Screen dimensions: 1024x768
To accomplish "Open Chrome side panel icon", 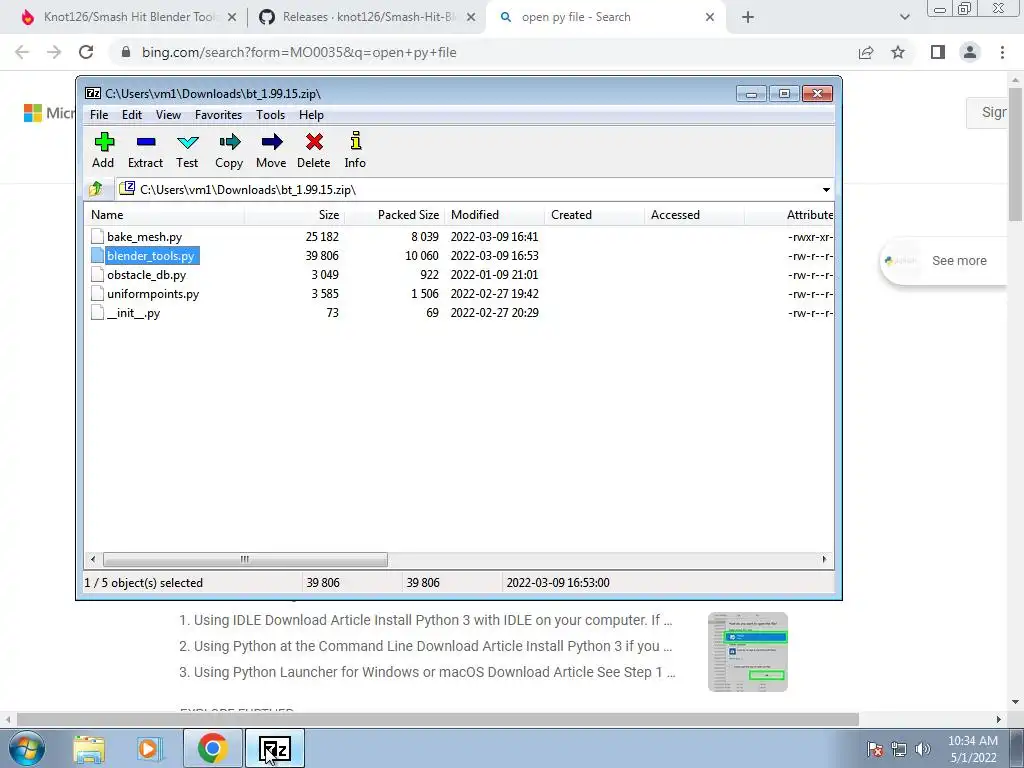I will pos(938,52).
